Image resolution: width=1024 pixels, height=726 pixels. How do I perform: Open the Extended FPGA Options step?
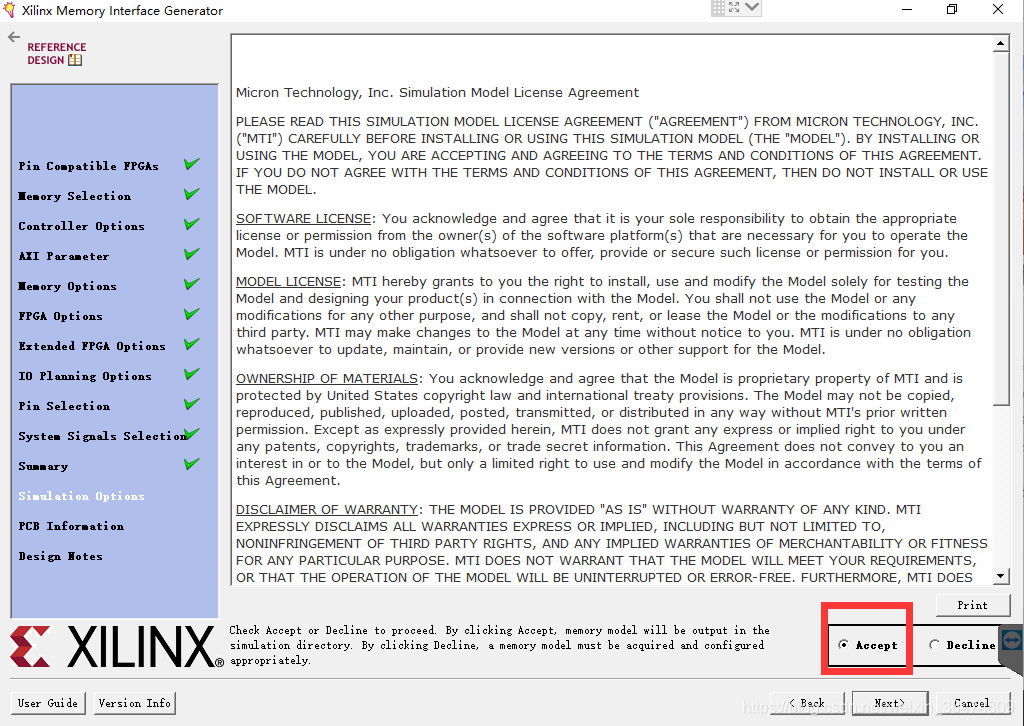(92, 346)
